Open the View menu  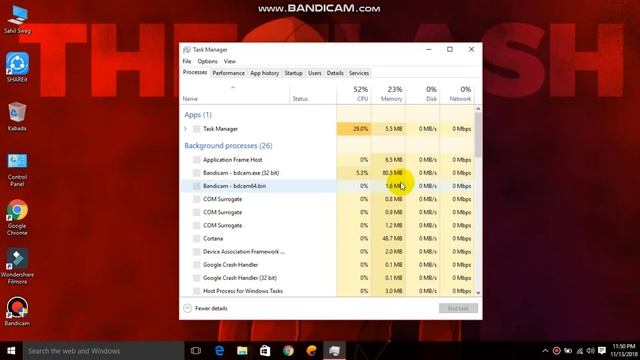click(x=229, y=61)
